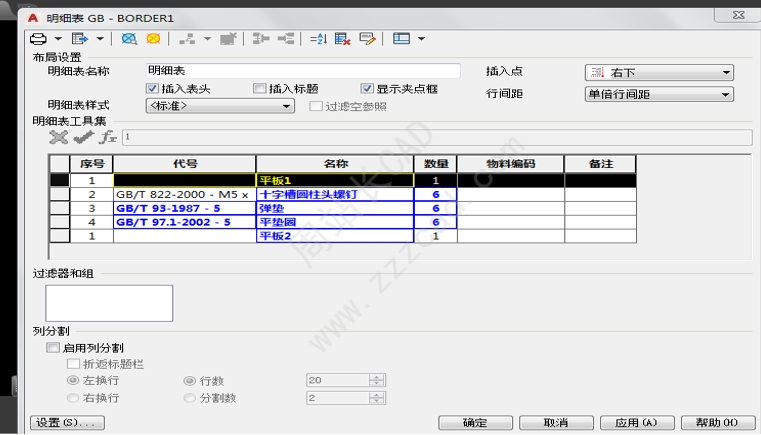The image size is (761, 435).
Task: Click the print icon in the toolbar
Action: pyautogui.click(x=37, y=39)
